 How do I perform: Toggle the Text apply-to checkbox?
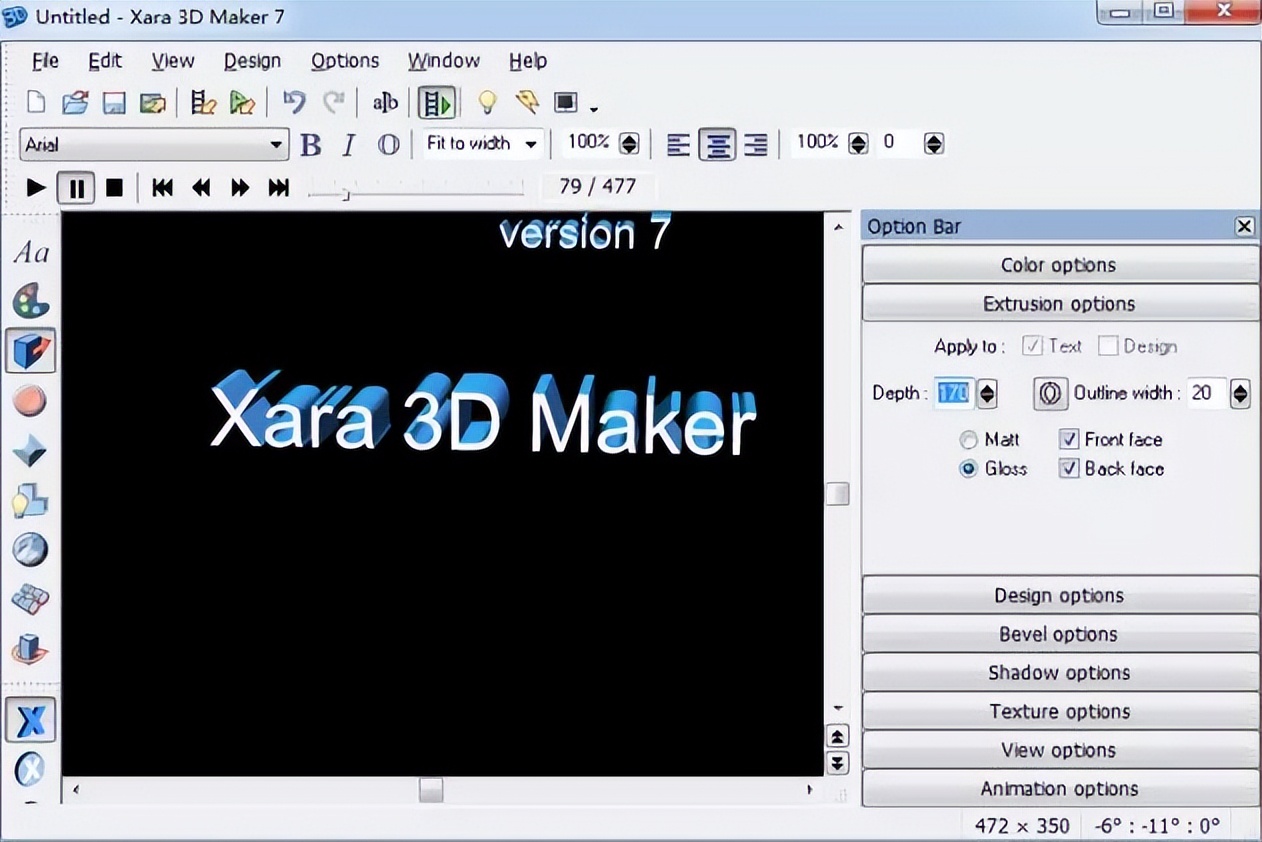click(x=1033, y=346)
